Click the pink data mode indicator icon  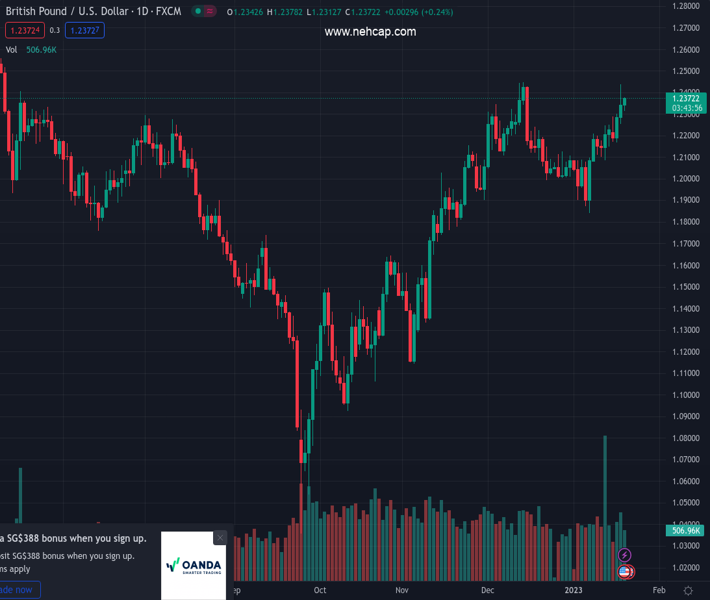[x=211, y=12]
